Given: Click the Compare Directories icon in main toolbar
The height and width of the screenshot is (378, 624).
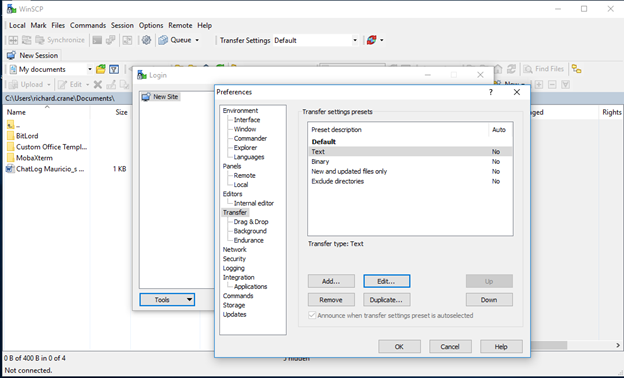Looking at the screenshot, I should pos(13,40).
